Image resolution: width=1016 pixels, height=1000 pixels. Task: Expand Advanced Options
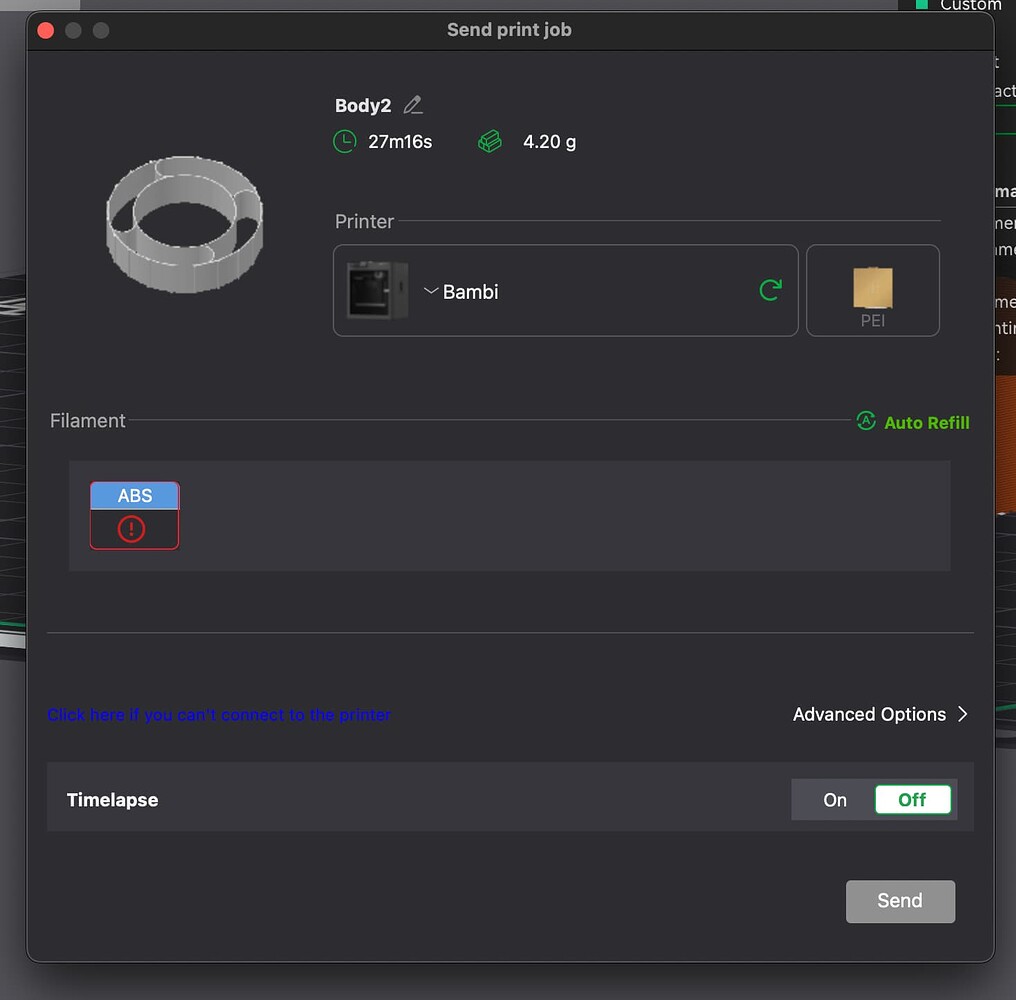point(880,714)
